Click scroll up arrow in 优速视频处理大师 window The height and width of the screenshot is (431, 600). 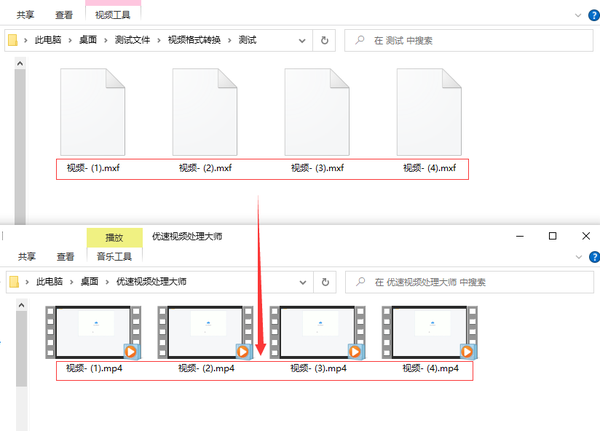(x=21, y=305)
